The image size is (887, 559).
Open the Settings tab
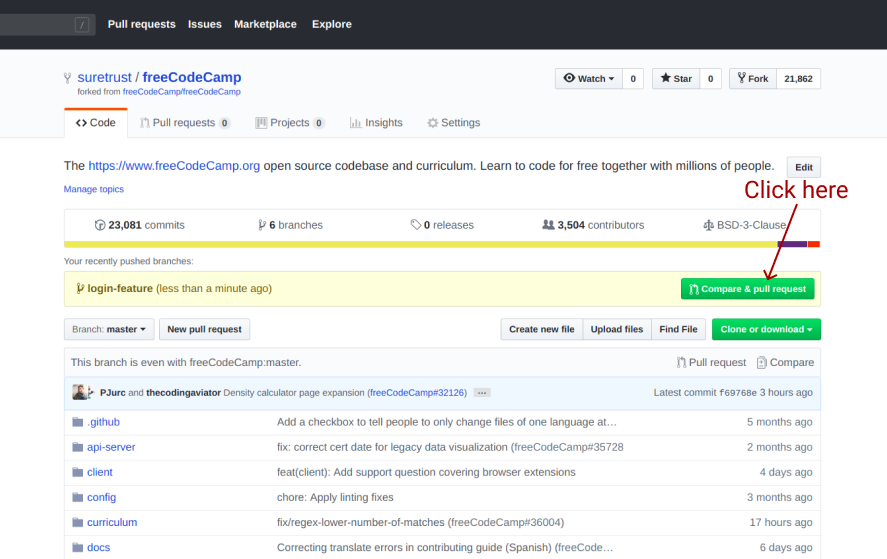454,123
